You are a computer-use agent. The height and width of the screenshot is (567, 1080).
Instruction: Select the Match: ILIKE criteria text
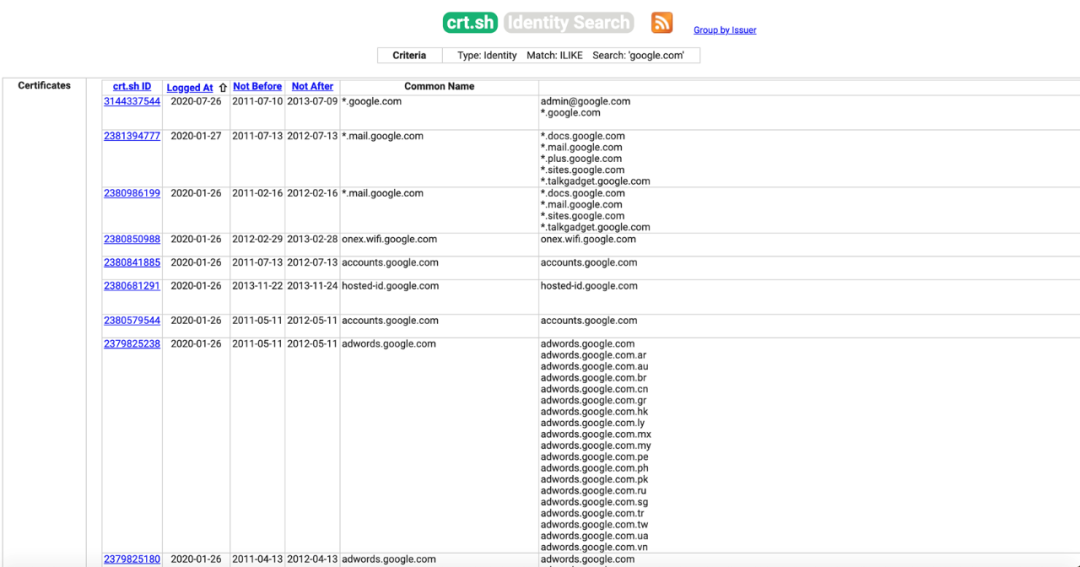pos(554,55)
